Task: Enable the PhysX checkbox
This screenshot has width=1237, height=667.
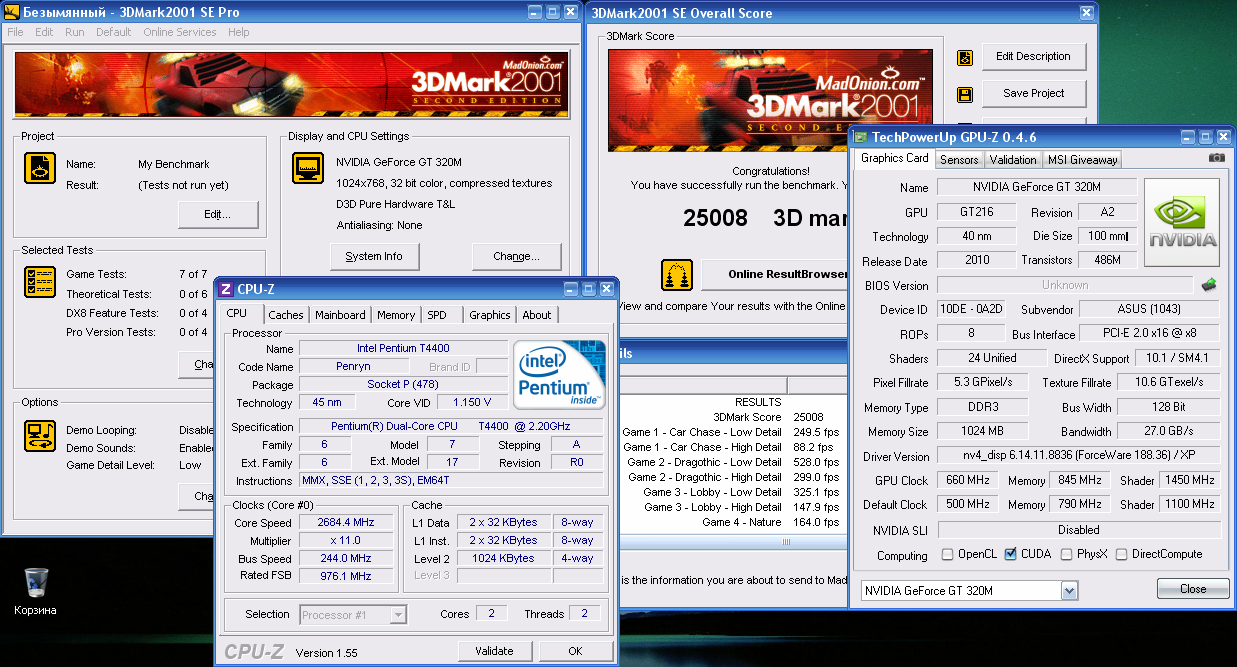Action: pos(1067,554)
